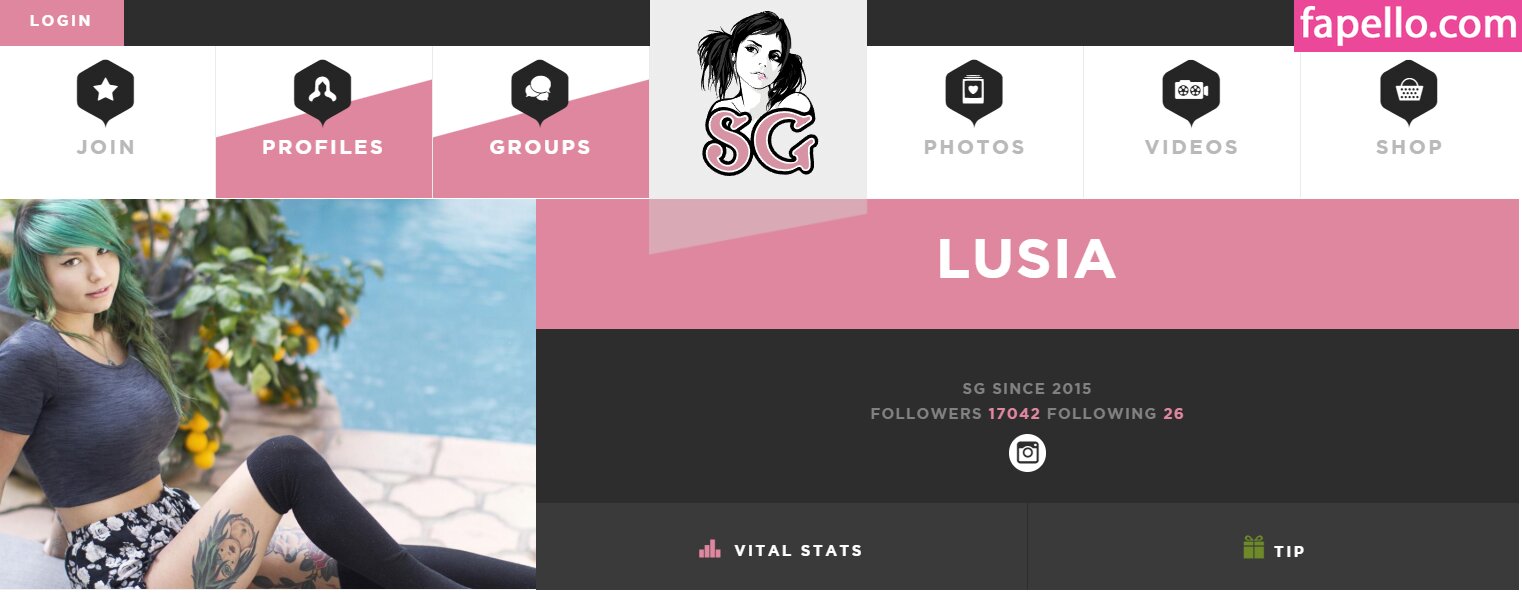Open the Instagram icon under followers
This screenshot has width=1522, height=593.
tap(1027, 453)
